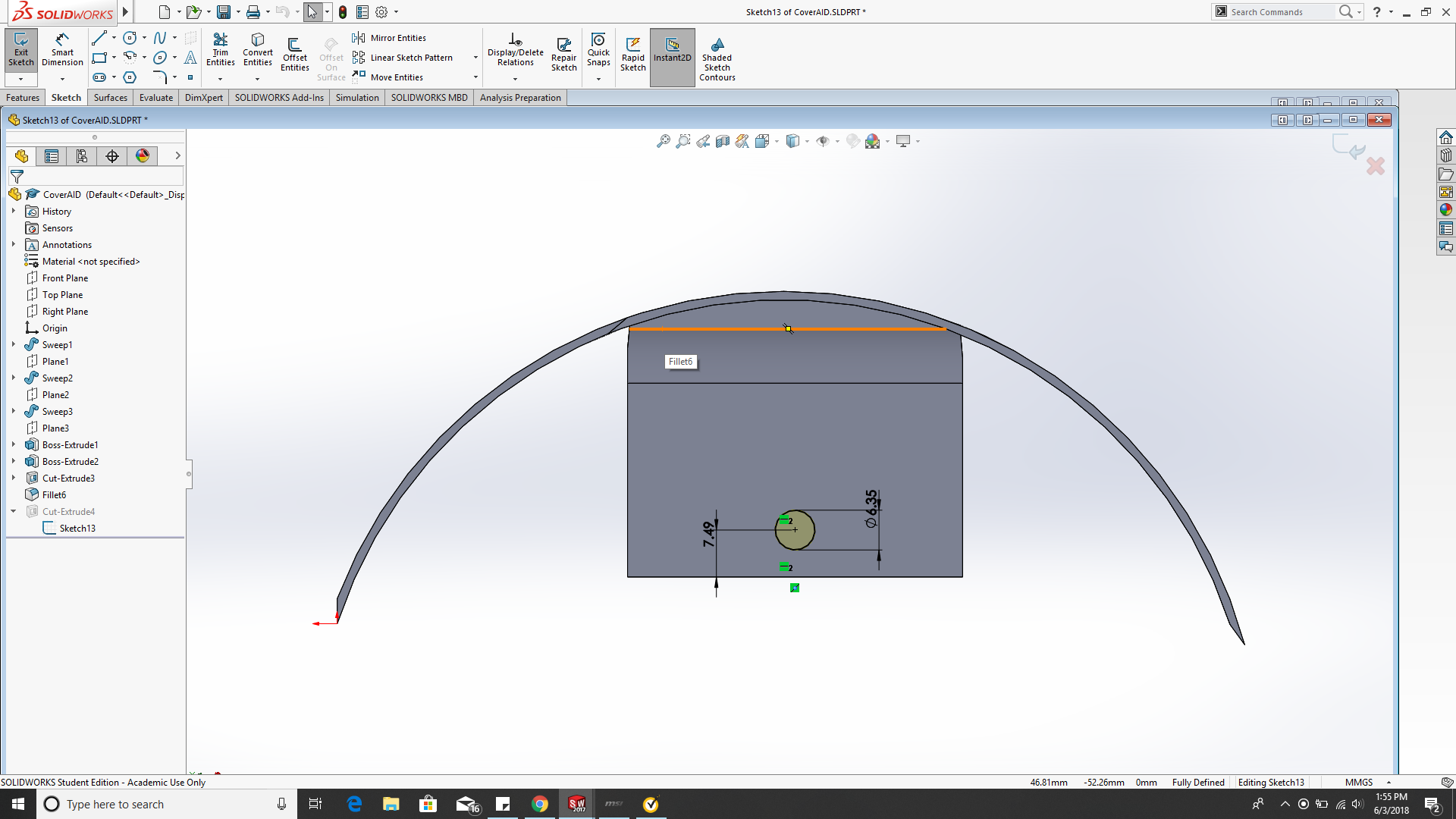Click the Previous View icon
1456x819 pixels.
703,141
